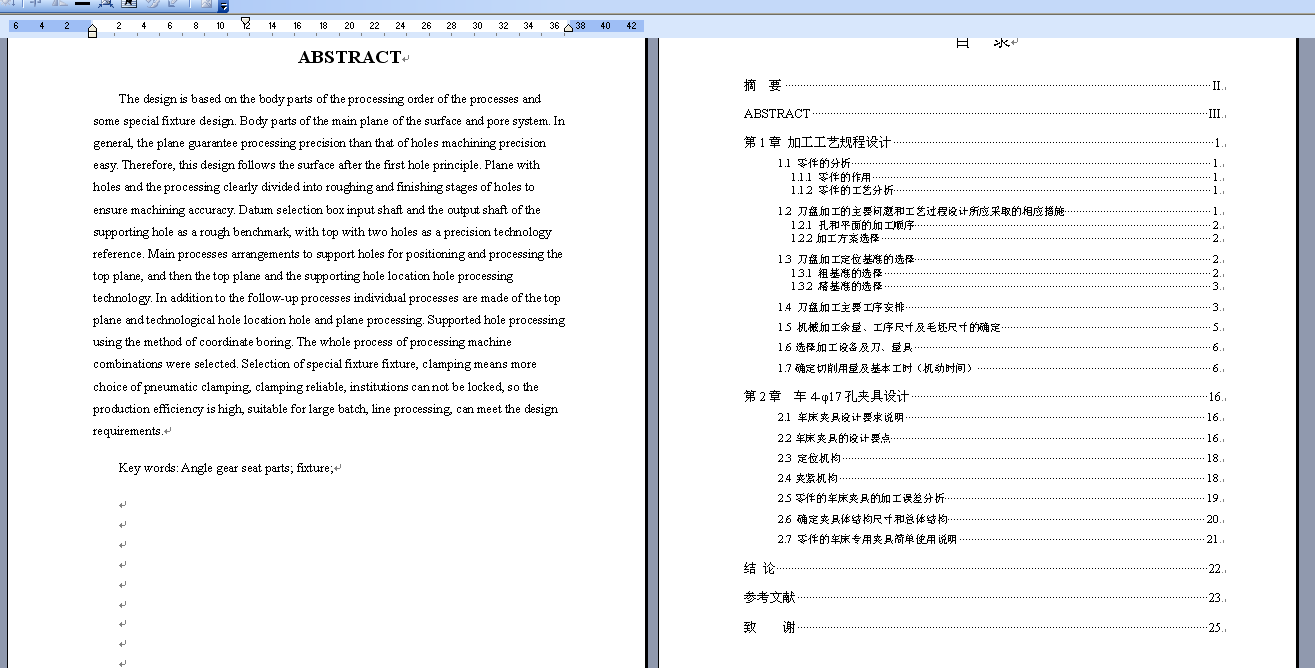Open 第1章 加工工艺规程设计 contents entry
The width and height of the screenshot is (1315, 668).
click(x=984, y=143)
